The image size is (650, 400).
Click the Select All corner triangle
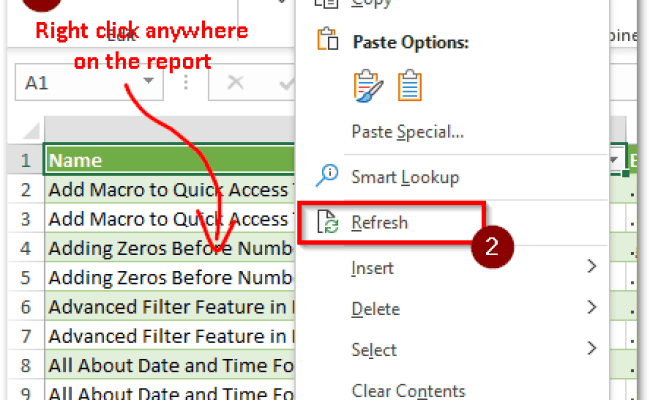(x=31, y=131)
